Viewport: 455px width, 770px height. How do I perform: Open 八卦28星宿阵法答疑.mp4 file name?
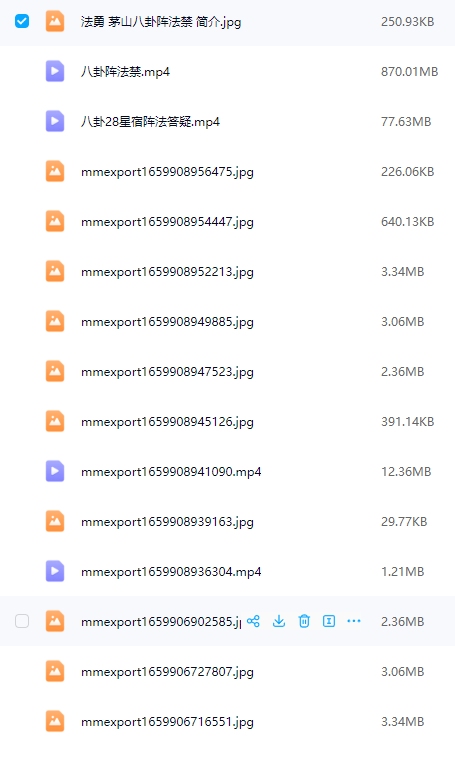(x=150, y=122)
